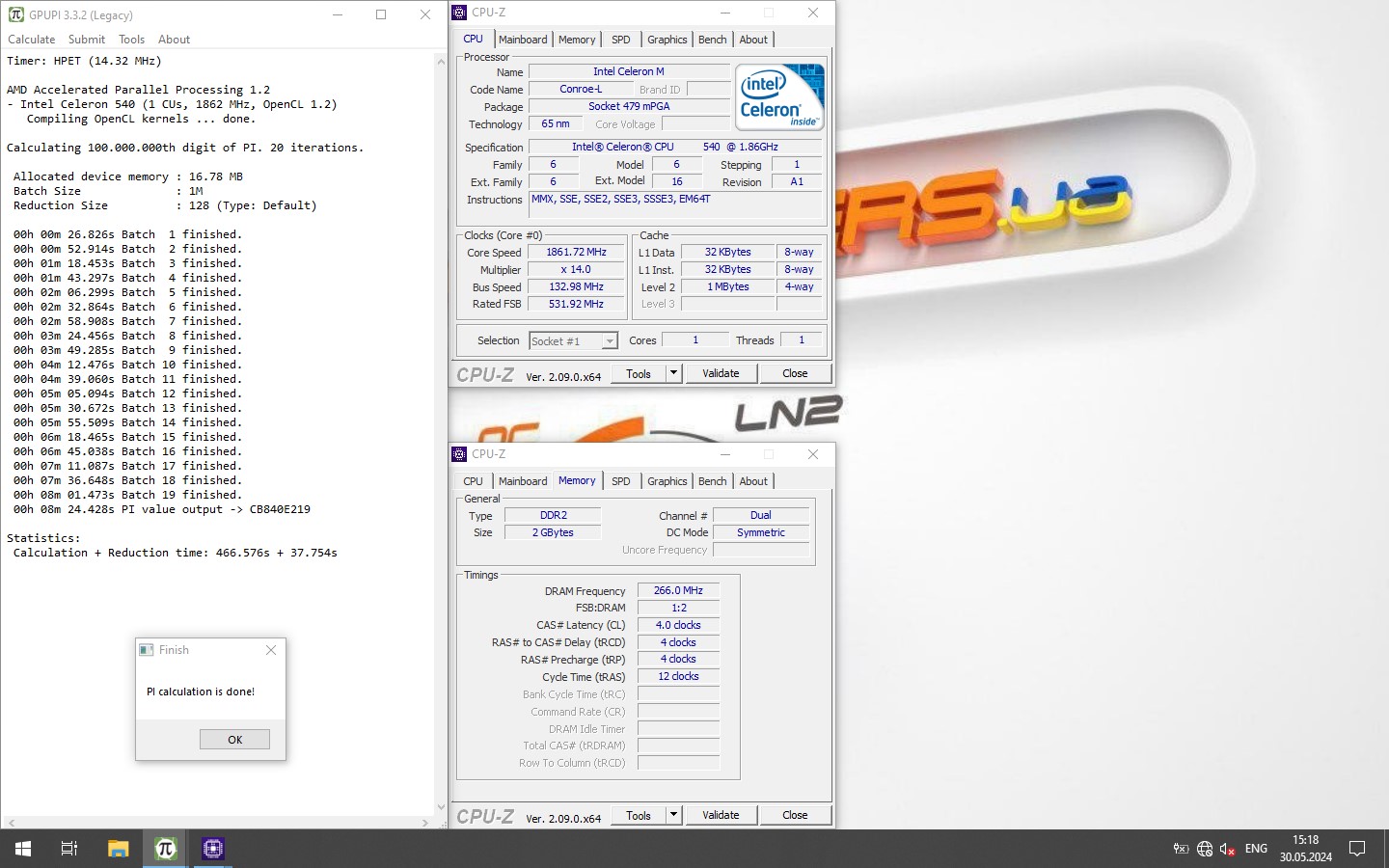Click GPUPI horizontal scrollbar right arrow
This screenshot has width=1389, height=868.
pos(425,823)
